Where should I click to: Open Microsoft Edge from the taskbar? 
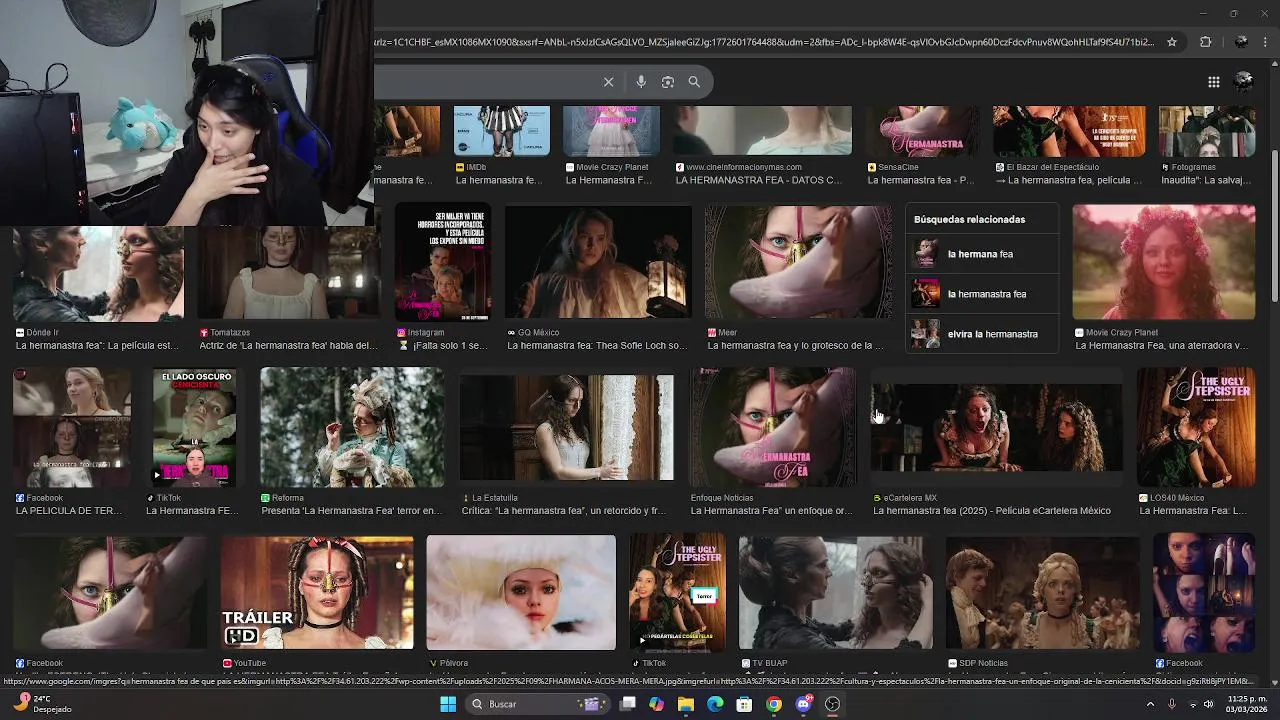pos(715,704)
